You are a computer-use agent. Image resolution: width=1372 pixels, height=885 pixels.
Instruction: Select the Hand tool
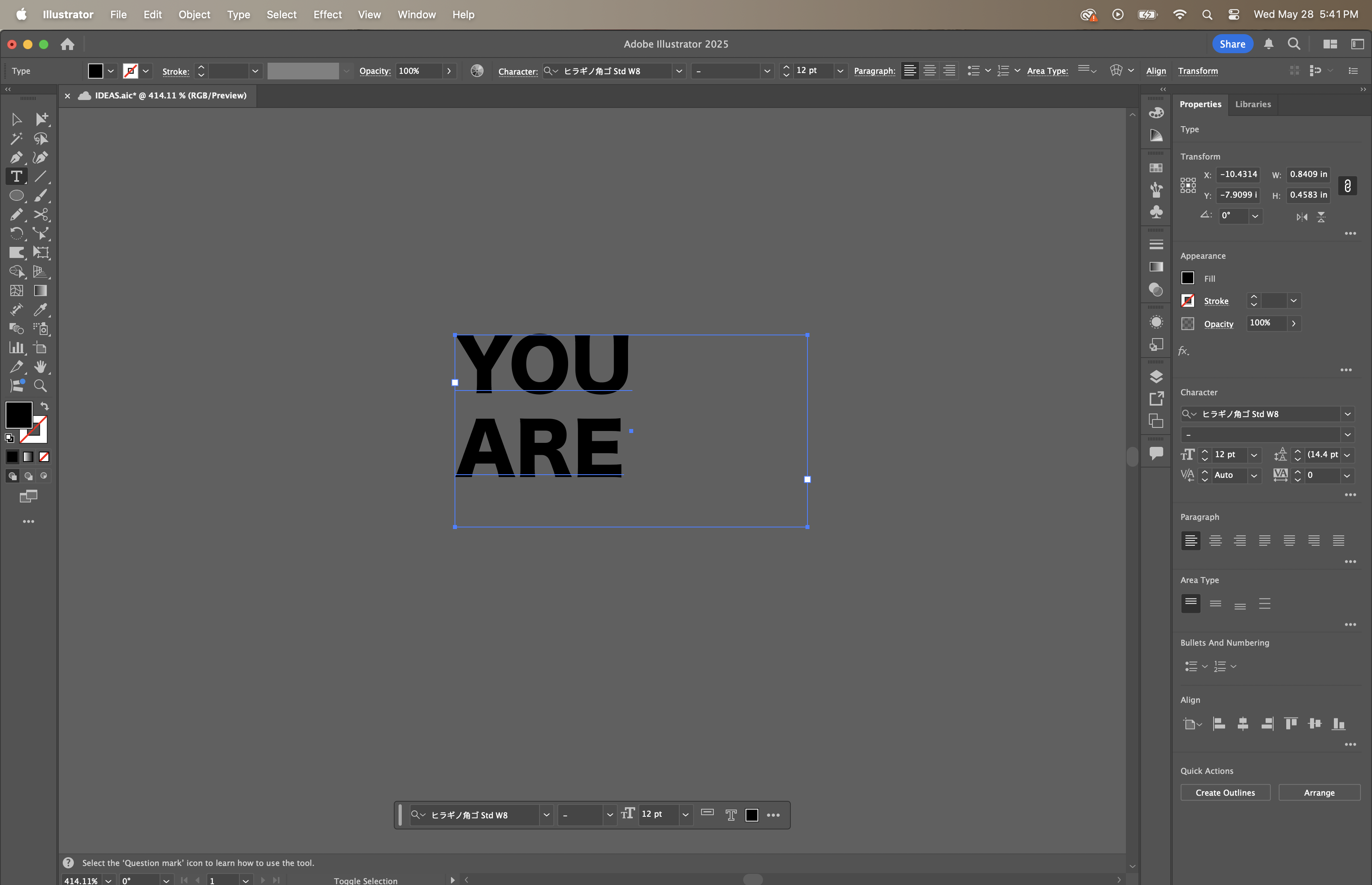point(40,367)
